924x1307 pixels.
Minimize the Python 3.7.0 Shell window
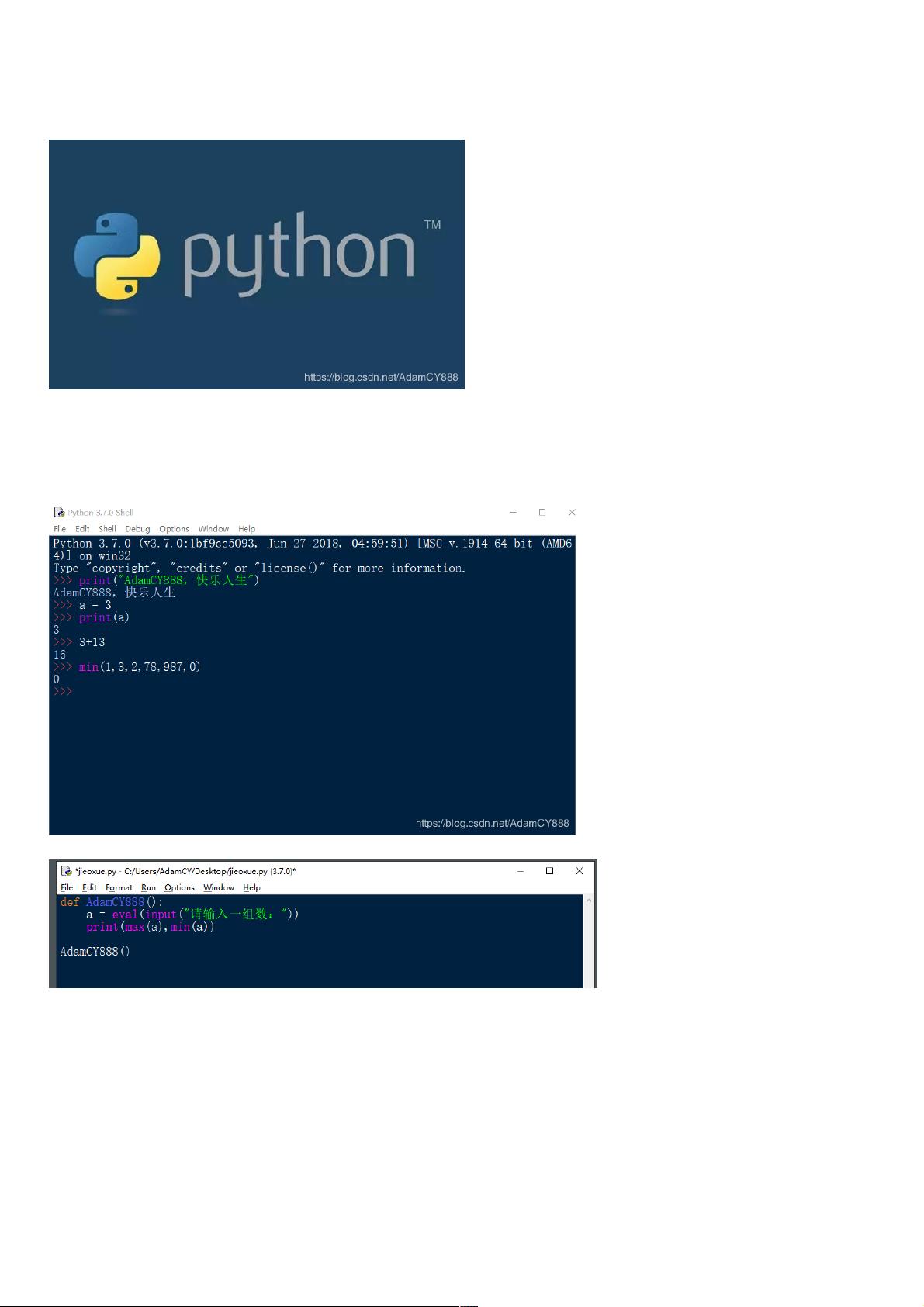click(x=514, y=513)
